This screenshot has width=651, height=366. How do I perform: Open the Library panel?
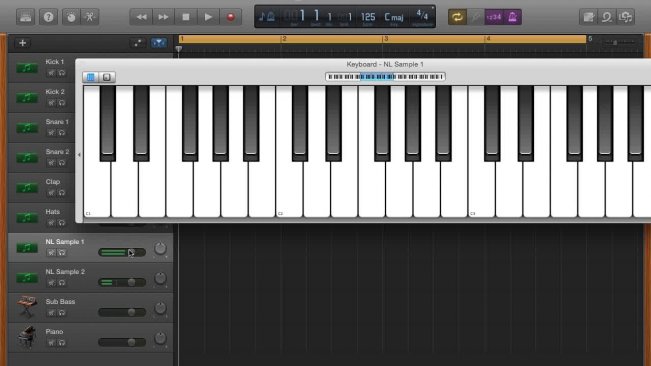point(25,17)
